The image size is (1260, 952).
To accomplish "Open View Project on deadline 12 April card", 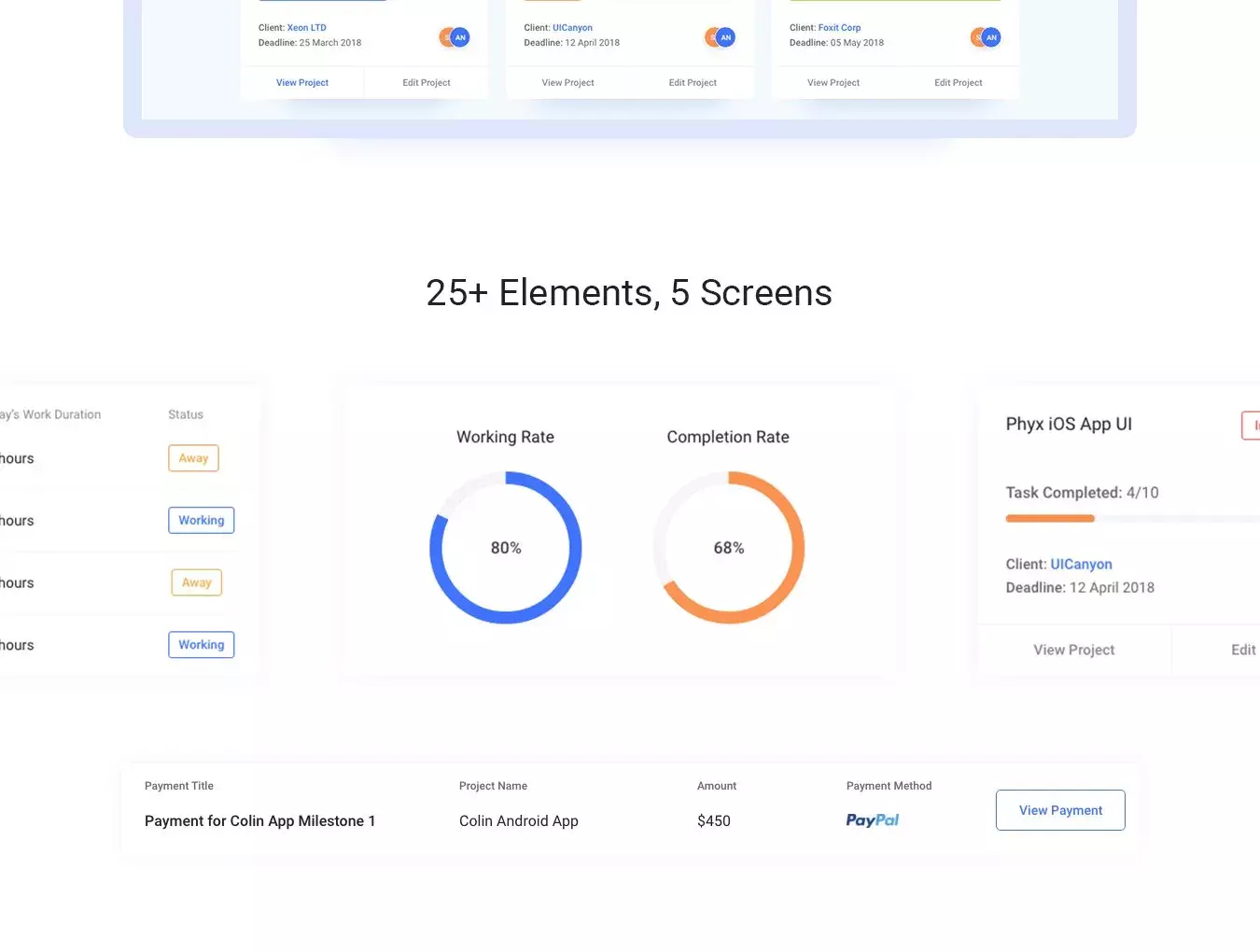I will [568, 83].
